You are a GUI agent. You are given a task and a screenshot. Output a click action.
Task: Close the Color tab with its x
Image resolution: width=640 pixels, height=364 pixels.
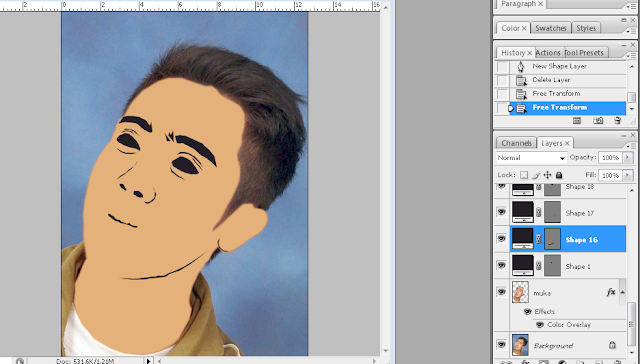[524, 28]
